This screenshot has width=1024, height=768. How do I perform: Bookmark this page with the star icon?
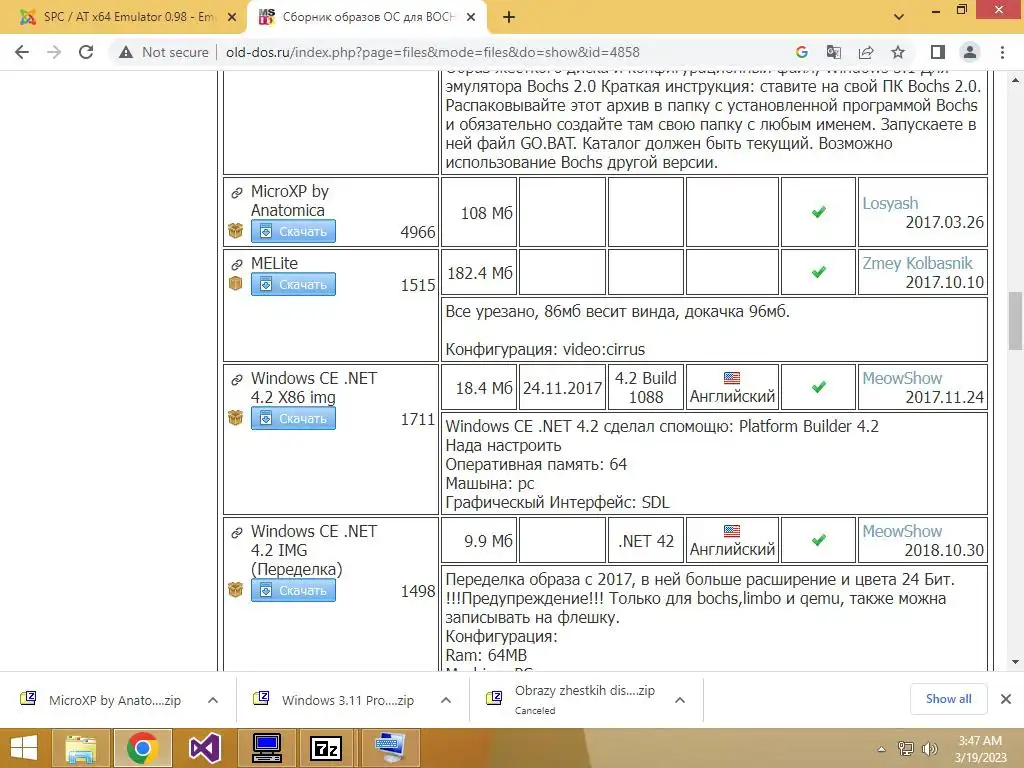pyautogui.click(x=898, y=52)
